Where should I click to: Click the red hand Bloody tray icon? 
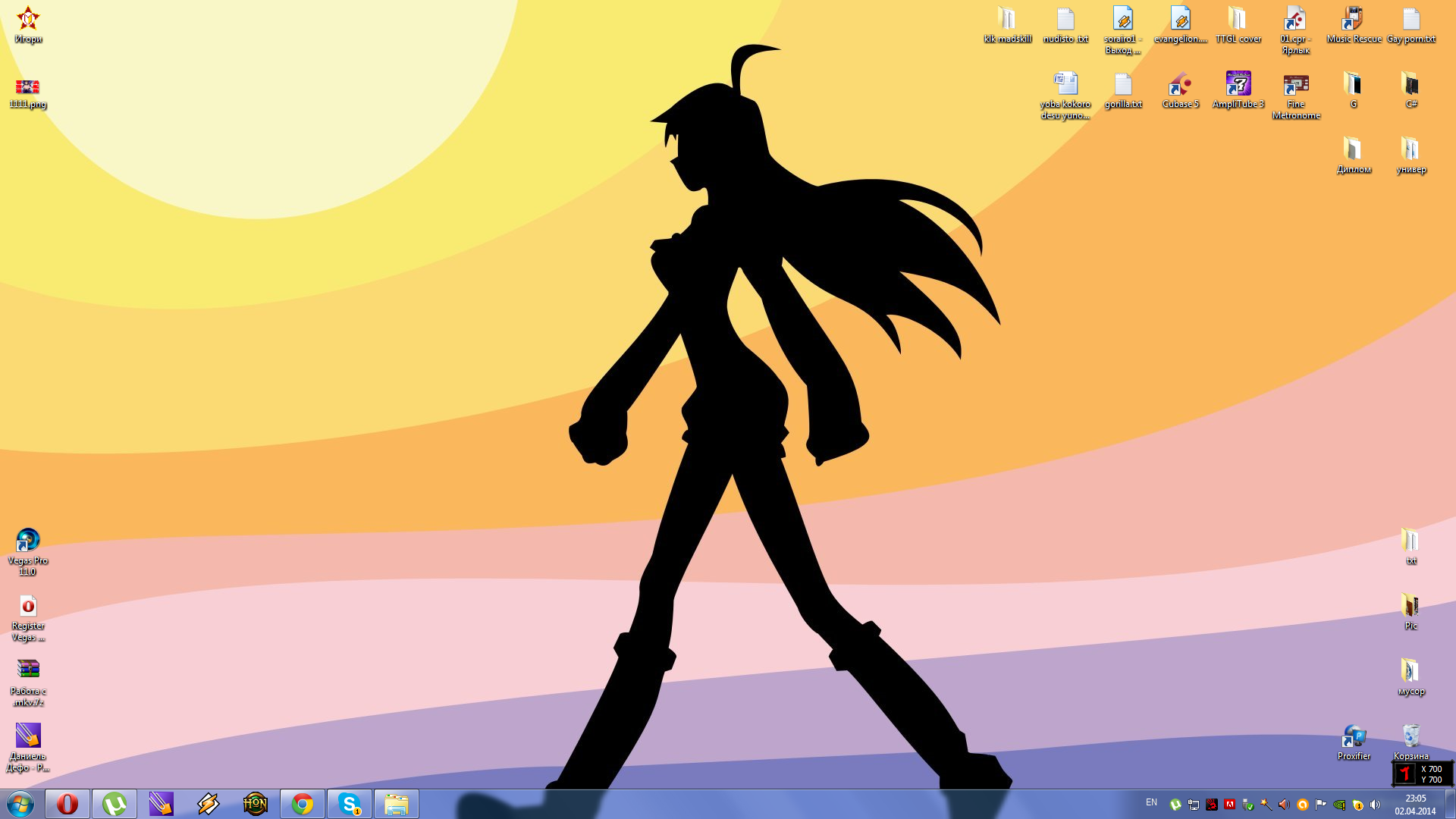click(x=1212, y=805)
